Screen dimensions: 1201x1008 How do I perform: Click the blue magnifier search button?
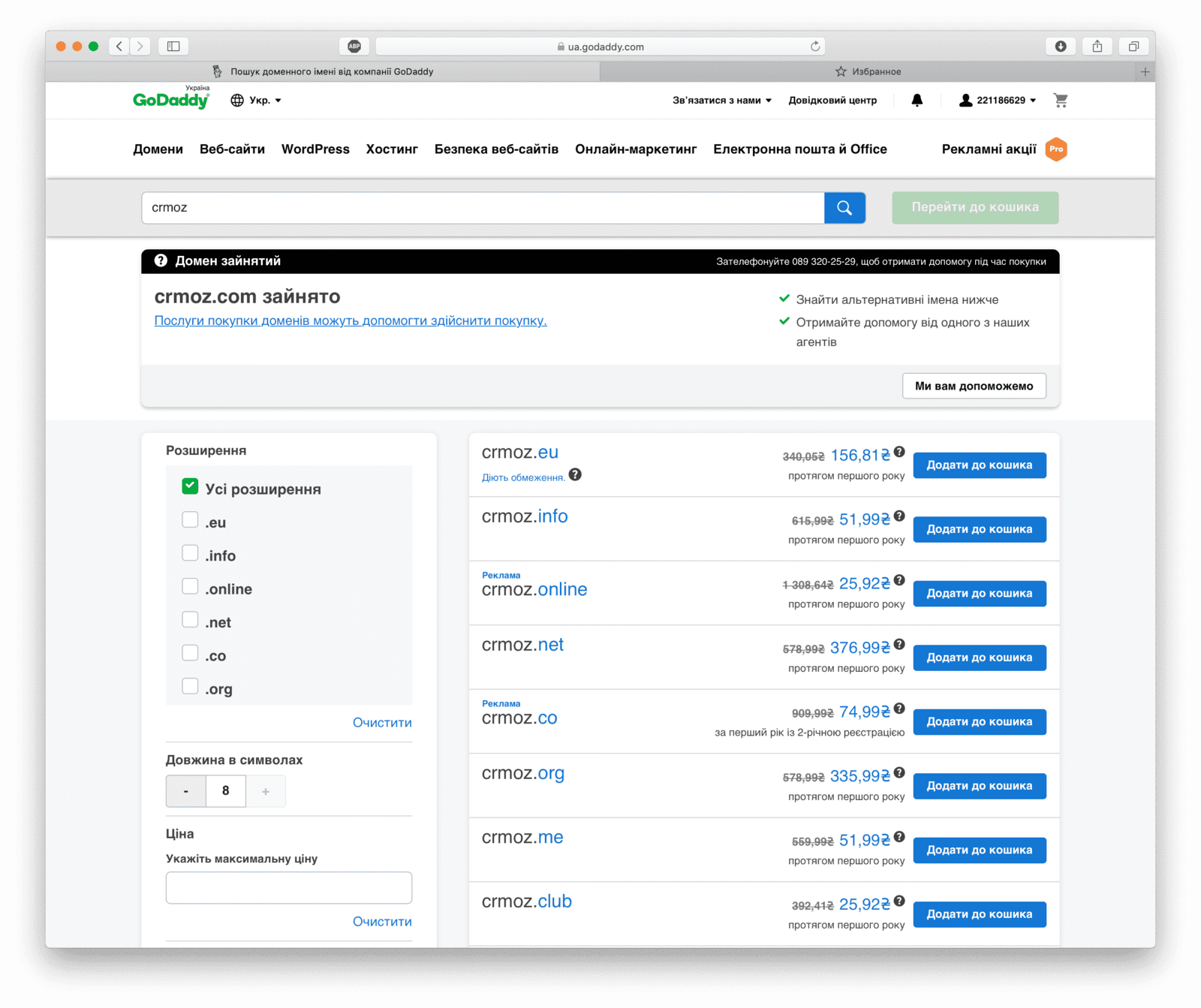click(844, 208)
